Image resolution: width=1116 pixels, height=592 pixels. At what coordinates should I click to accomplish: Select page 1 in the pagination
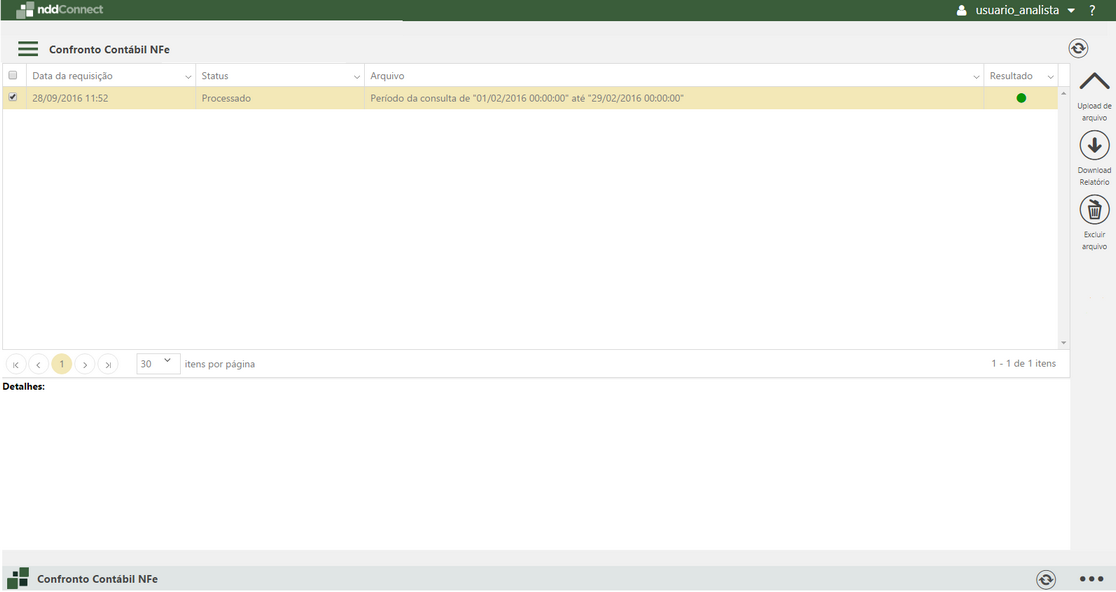[x=61, y=363]
